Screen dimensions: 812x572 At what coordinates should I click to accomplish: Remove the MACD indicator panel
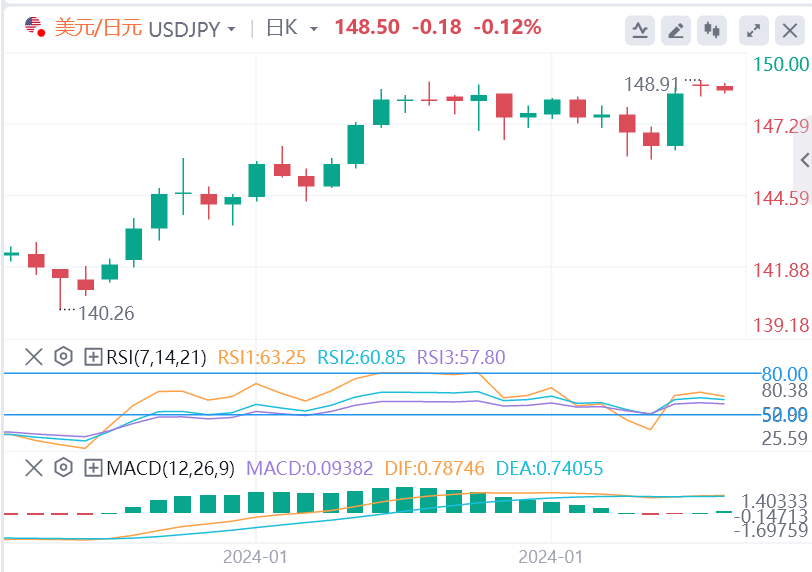[x=34, y=467]
